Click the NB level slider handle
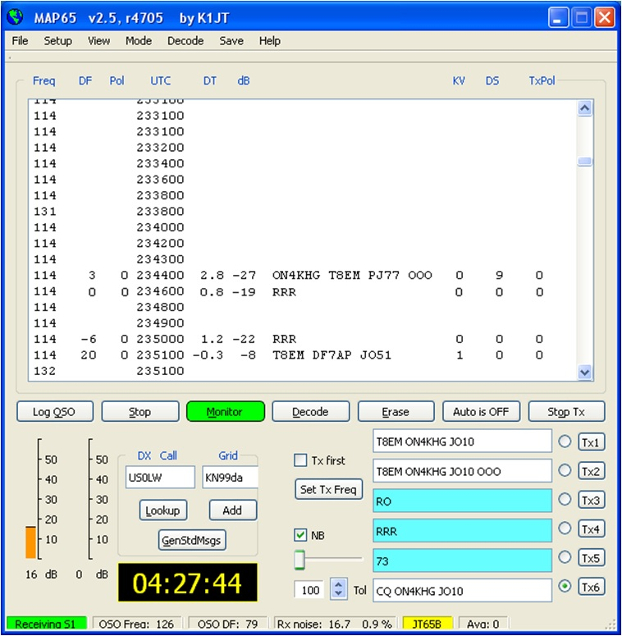Screen dimensions: 622x636 [299, 560]
